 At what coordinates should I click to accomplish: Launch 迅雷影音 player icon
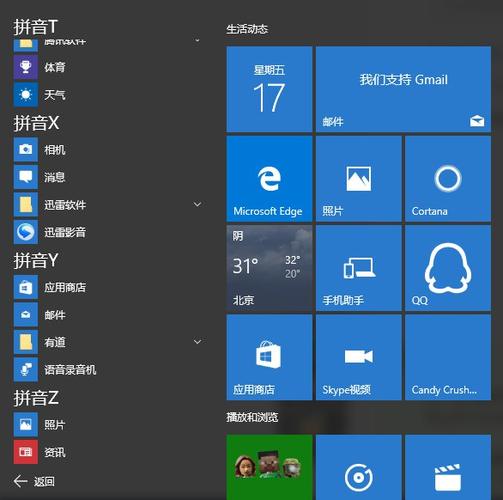tap(26, 232)
